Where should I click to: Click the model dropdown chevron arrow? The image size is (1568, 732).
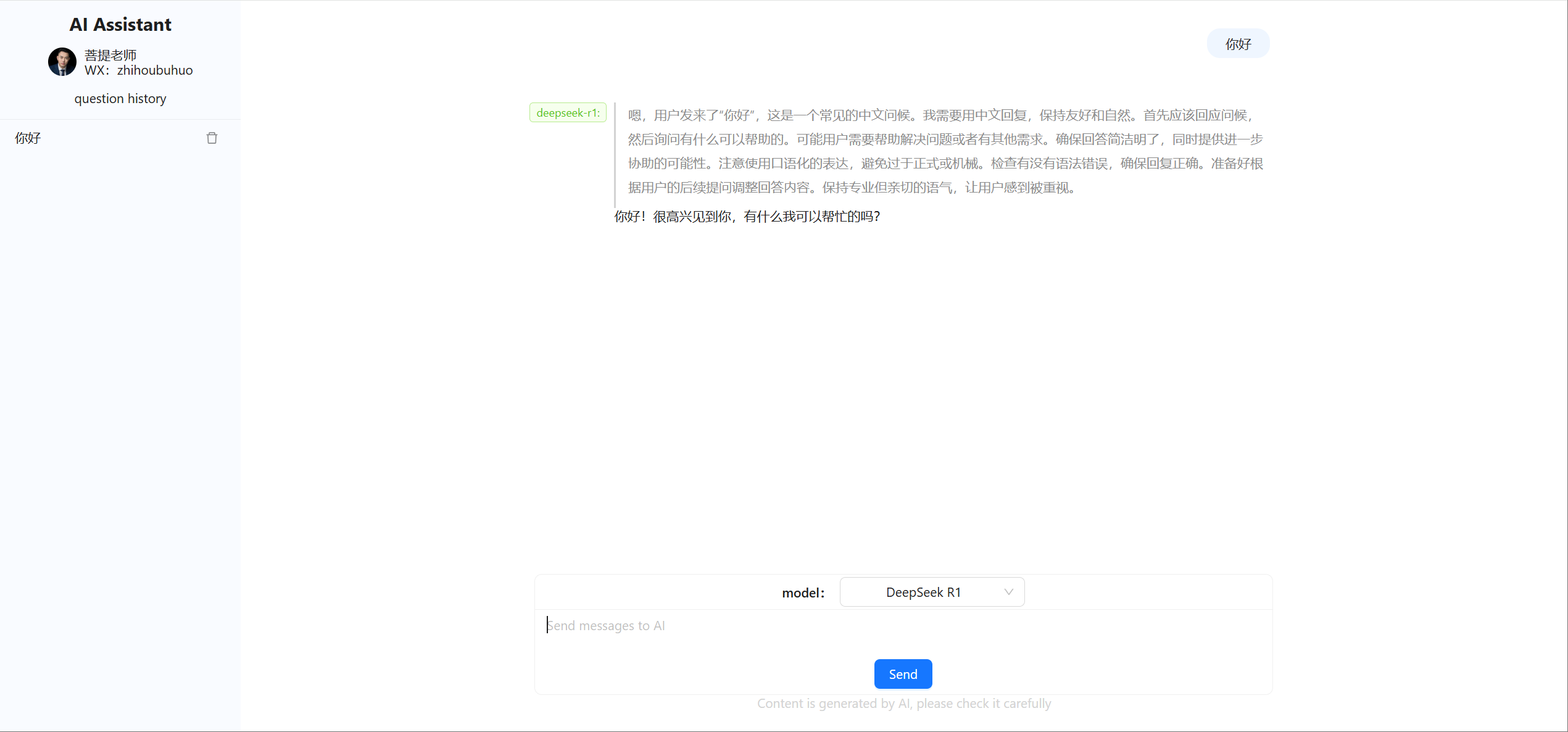click(x=1008, y=592)
